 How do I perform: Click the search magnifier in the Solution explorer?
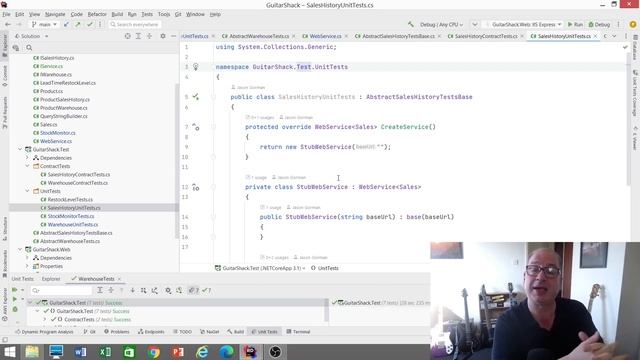click(29, 48)
